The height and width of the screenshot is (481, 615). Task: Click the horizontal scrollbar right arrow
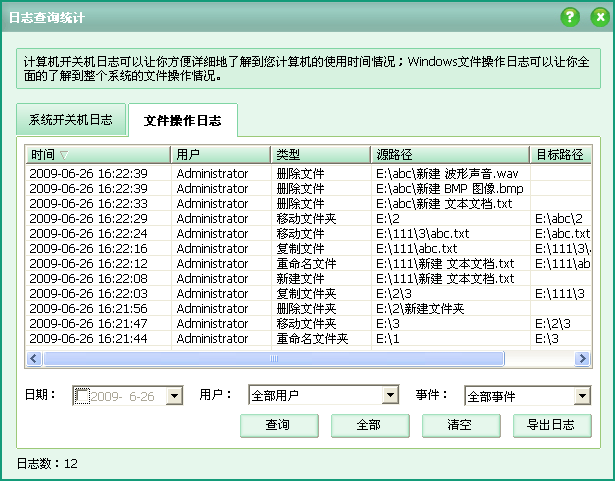(582, 358)
